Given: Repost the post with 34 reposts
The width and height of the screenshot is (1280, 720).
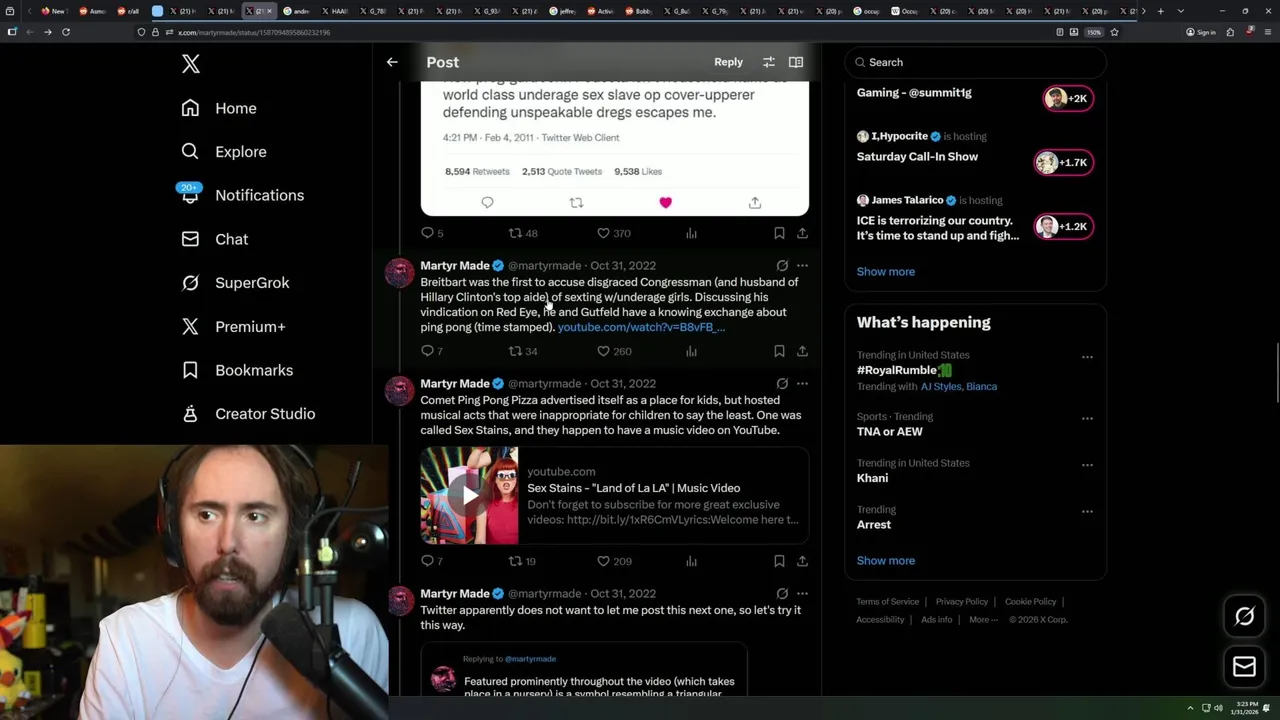Looking at the screenshot, I should click(523, 351).
